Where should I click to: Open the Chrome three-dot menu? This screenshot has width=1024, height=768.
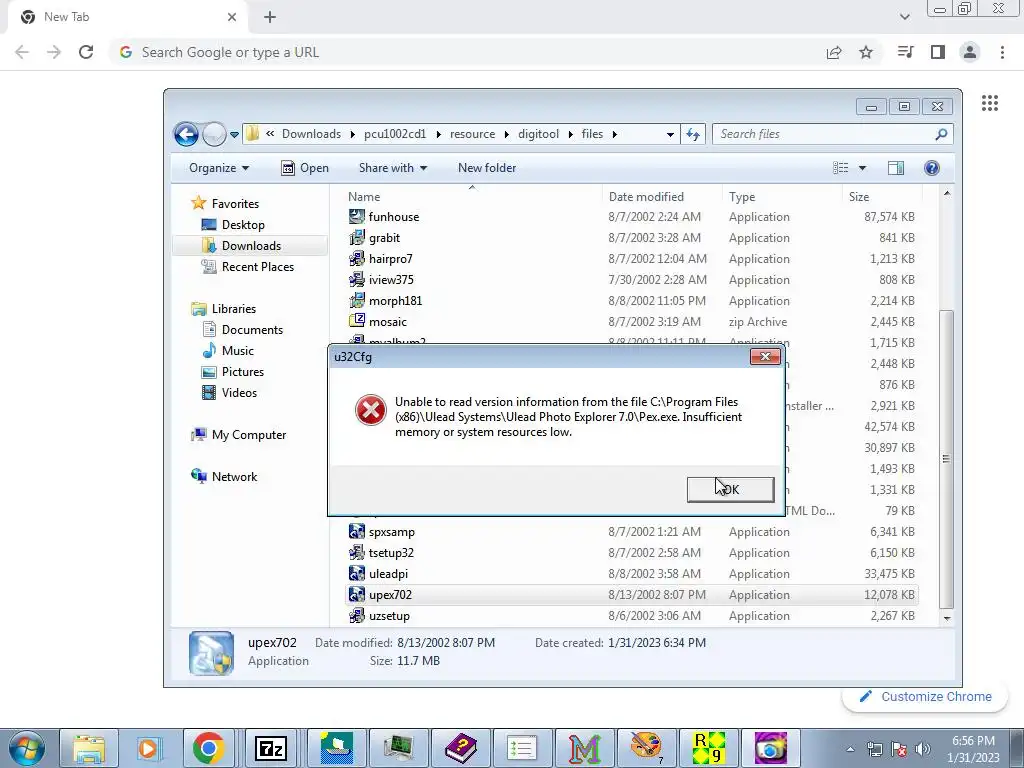point(1002,52)
